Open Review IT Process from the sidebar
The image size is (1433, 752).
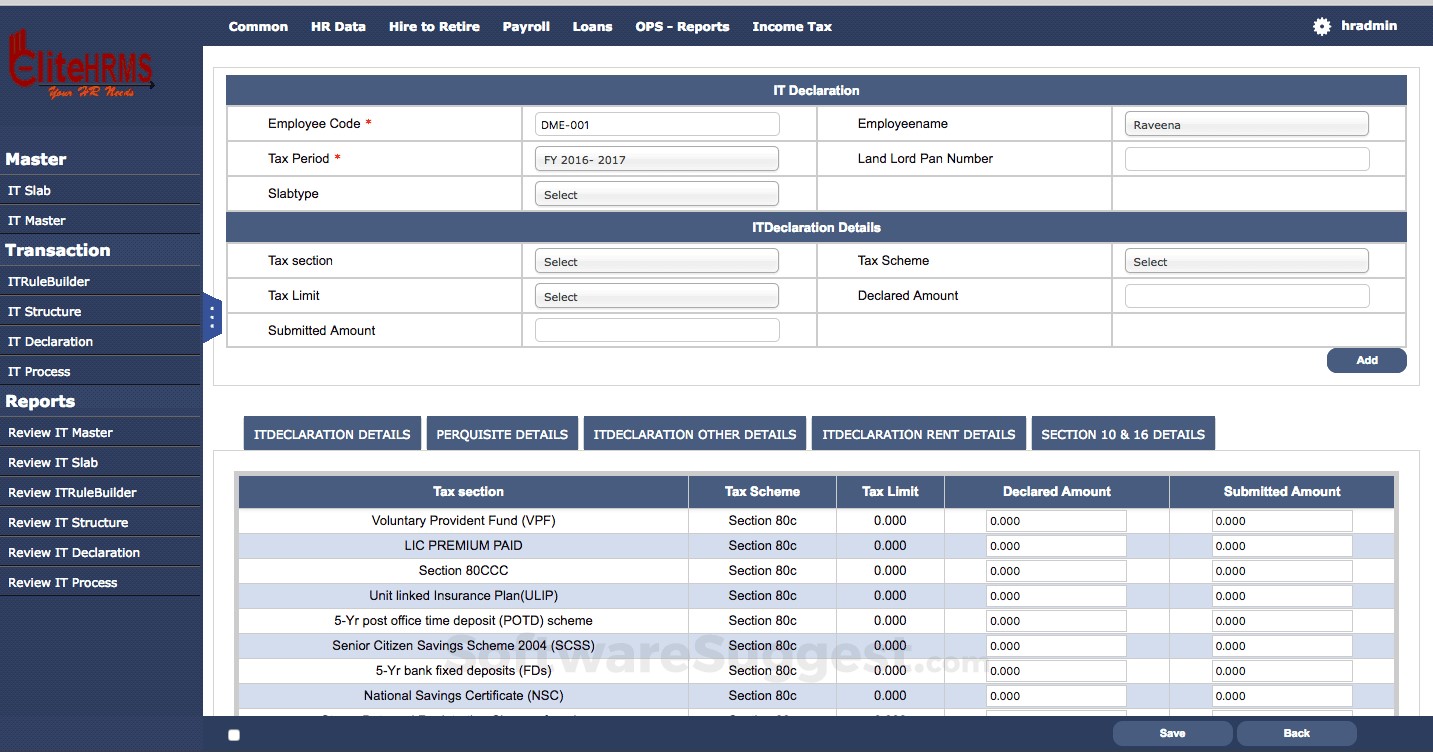click(63, 581)
